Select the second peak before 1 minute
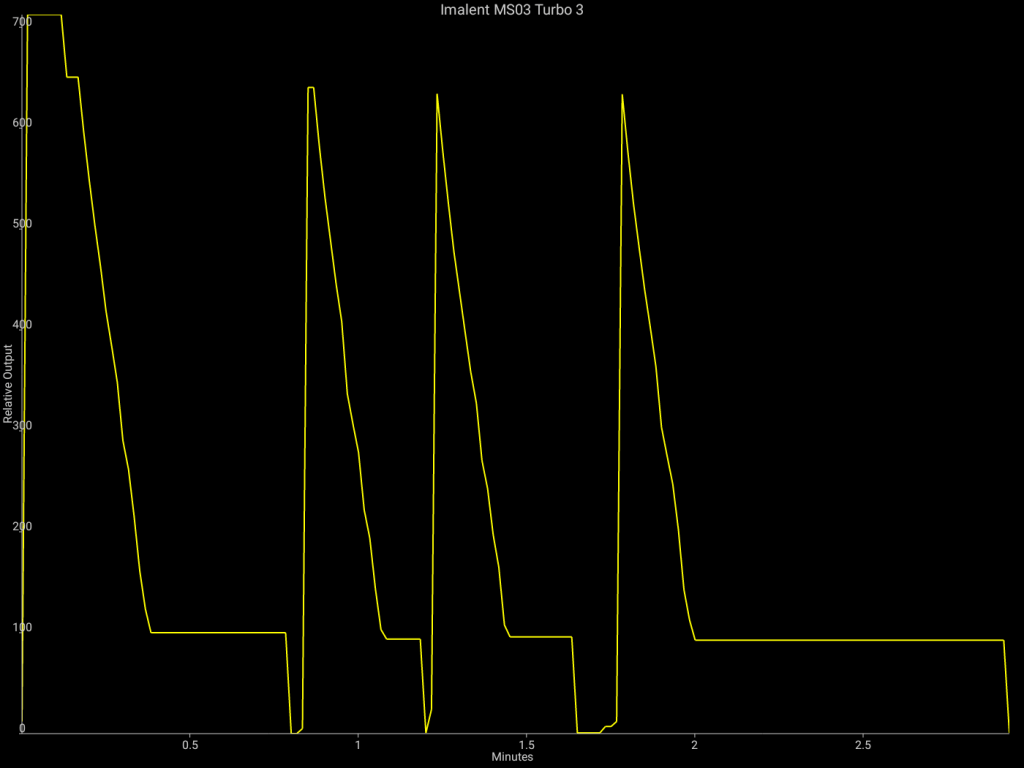The width and height of the screenshot is (1024, 768). click(311, 88)
